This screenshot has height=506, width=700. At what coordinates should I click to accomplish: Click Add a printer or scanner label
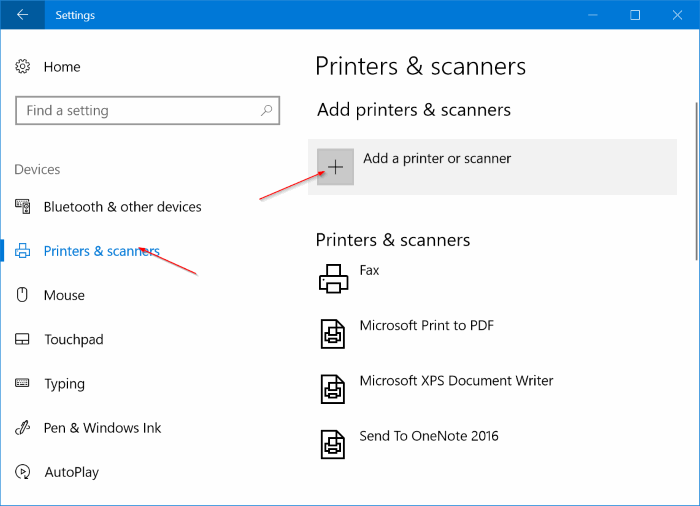(437, 159)
